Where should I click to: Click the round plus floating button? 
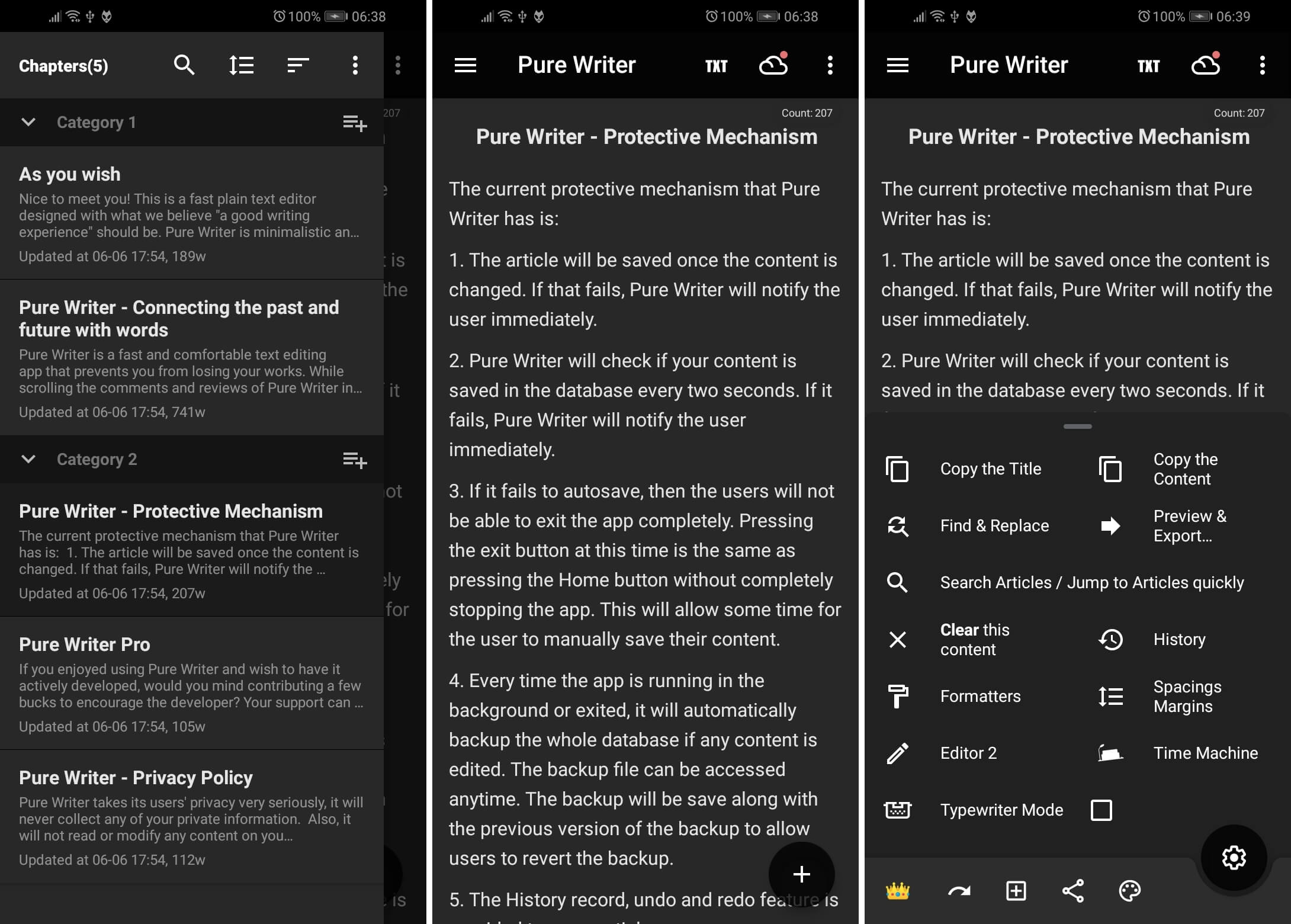click(801, 874)
